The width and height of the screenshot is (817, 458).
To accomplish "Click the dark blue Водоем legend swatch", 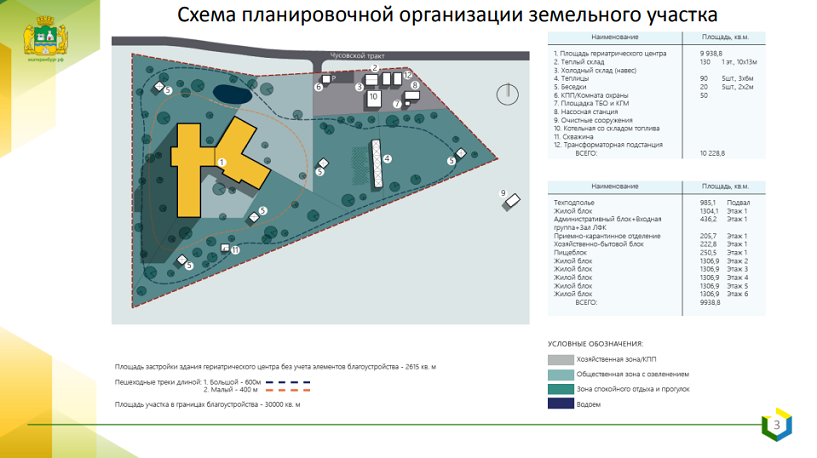I will (561, 404).
